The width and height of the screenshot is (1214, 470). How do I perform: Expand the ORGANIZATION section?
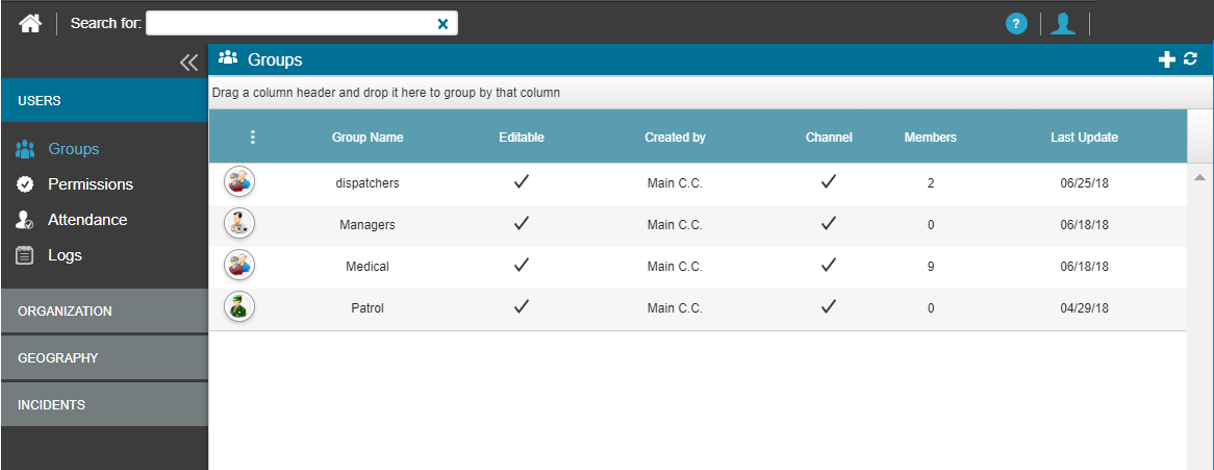point(104,311)
